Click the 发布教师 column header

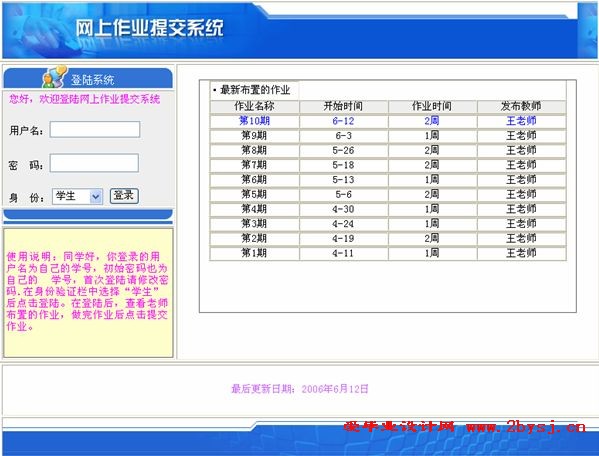(x=521, y=106)
